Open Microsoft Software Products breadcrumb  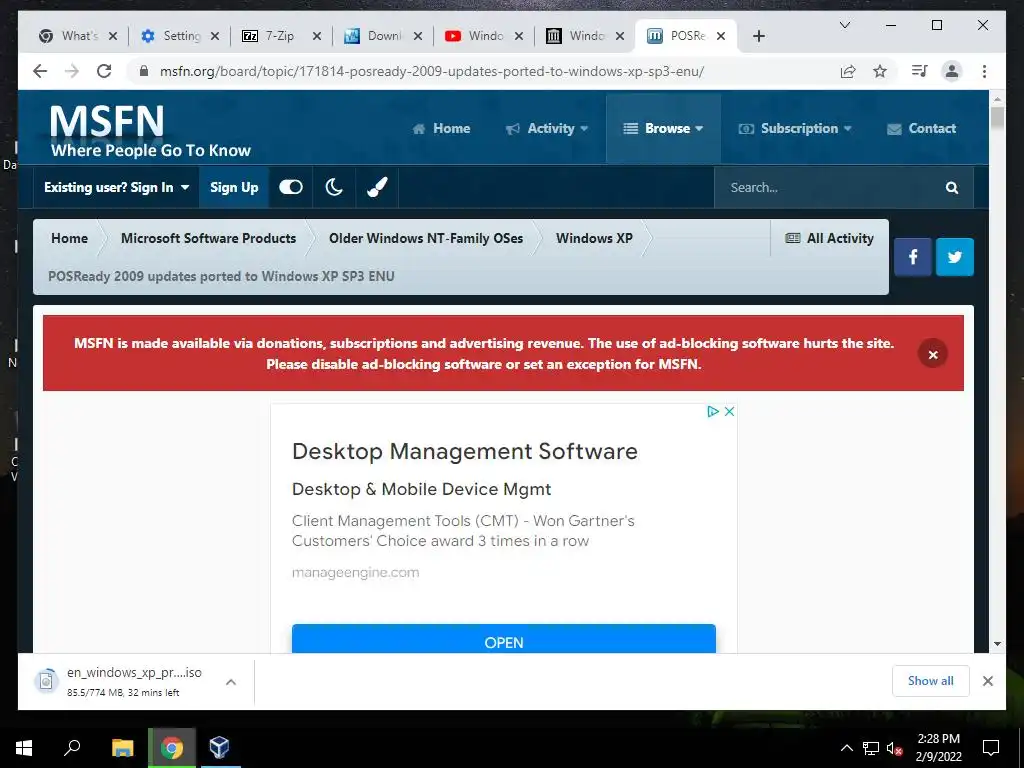coord(208,238)
